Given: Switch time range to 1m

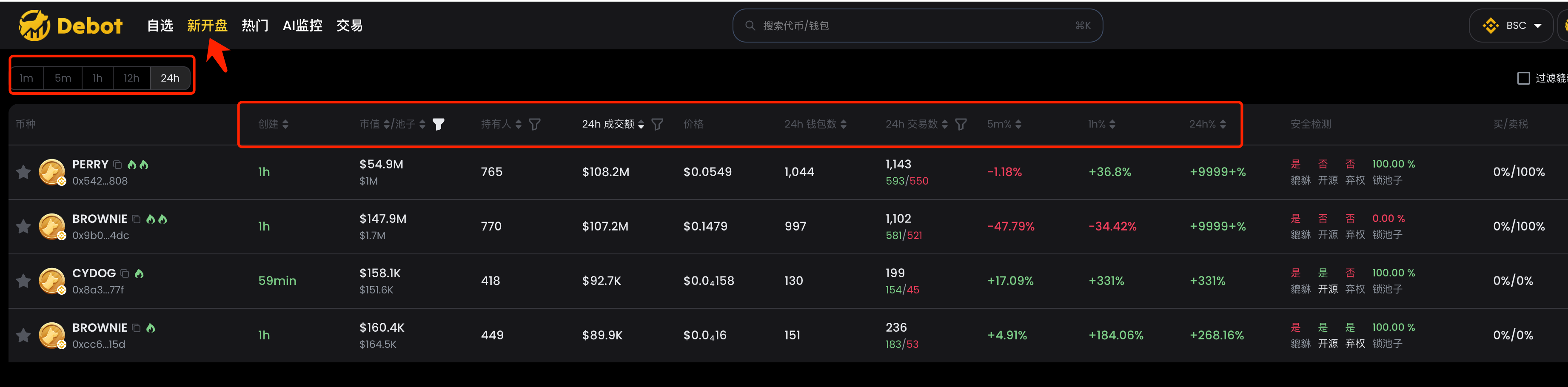Looking at the screenshot, I should click(26, 78).
